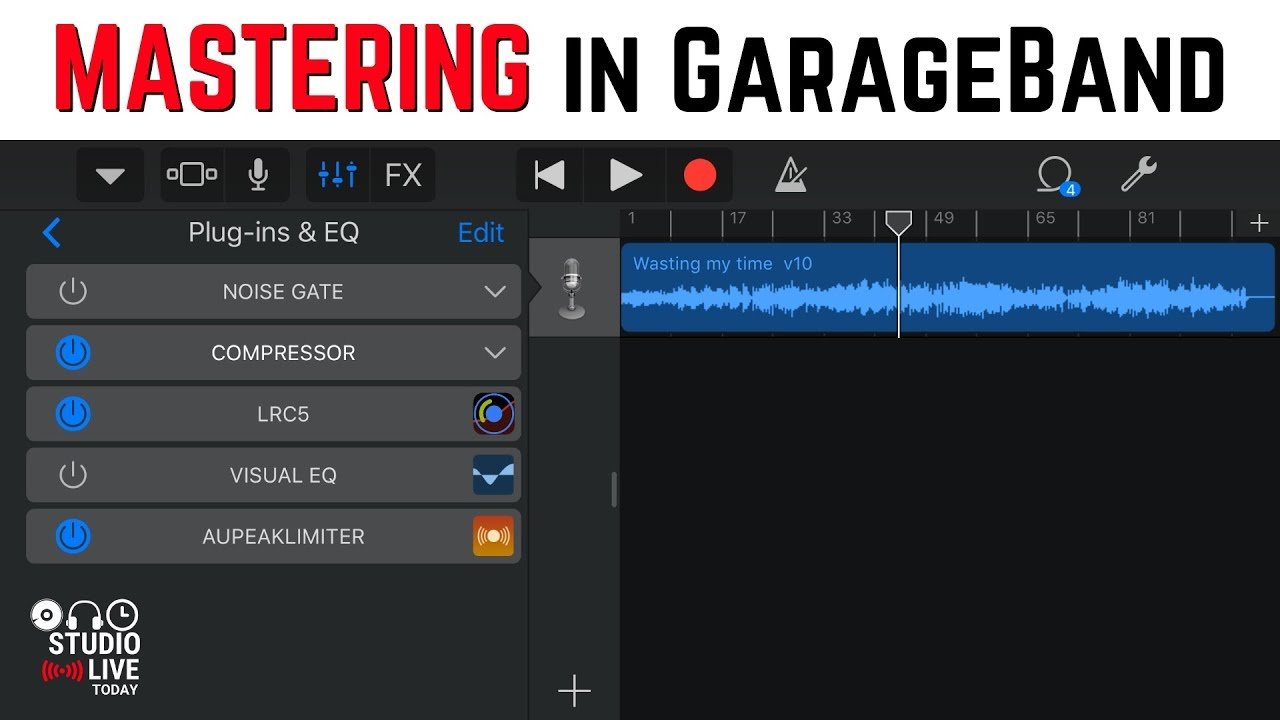Expand the Compressor settings chevron

pos(495,353)
